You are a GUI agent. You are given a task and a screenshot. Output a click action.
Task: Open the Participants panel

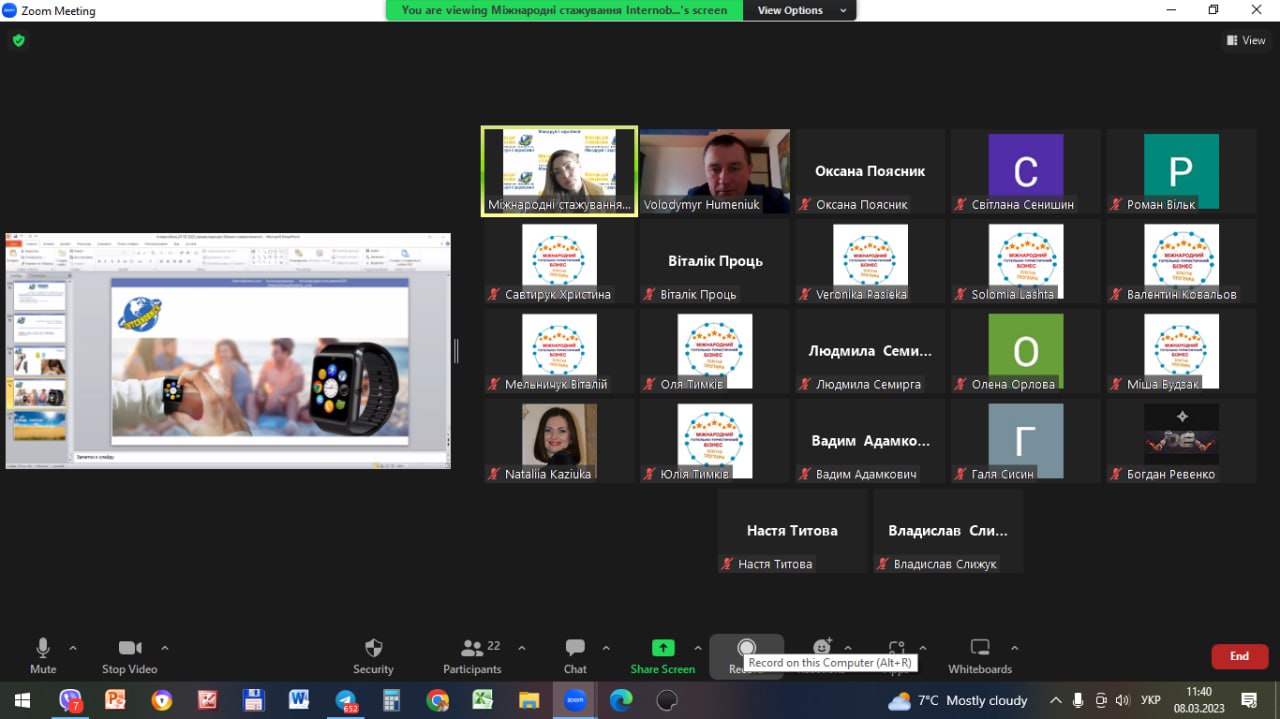tap(472, 655)
